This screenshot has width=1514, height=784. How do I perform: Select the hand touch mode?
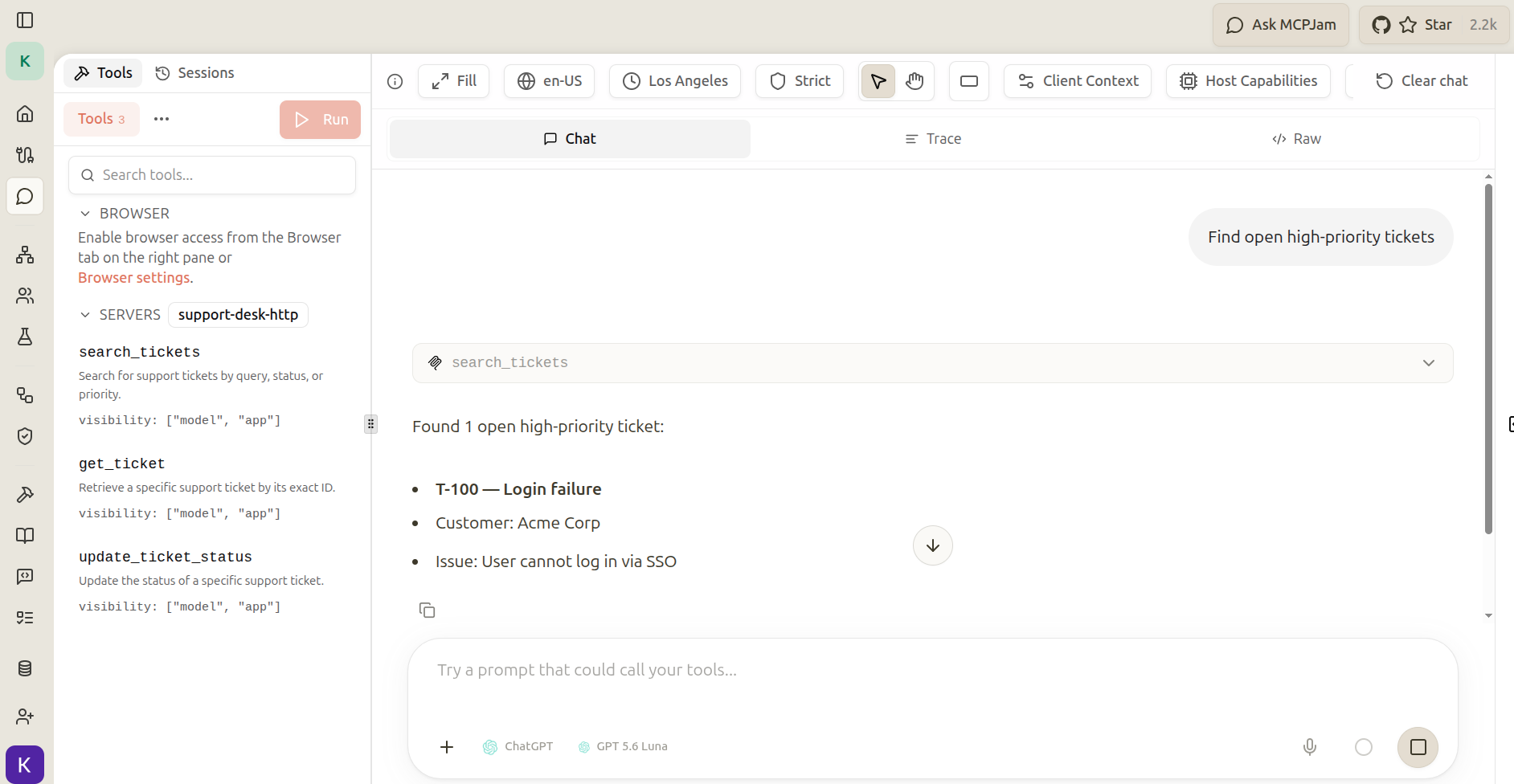915,81
